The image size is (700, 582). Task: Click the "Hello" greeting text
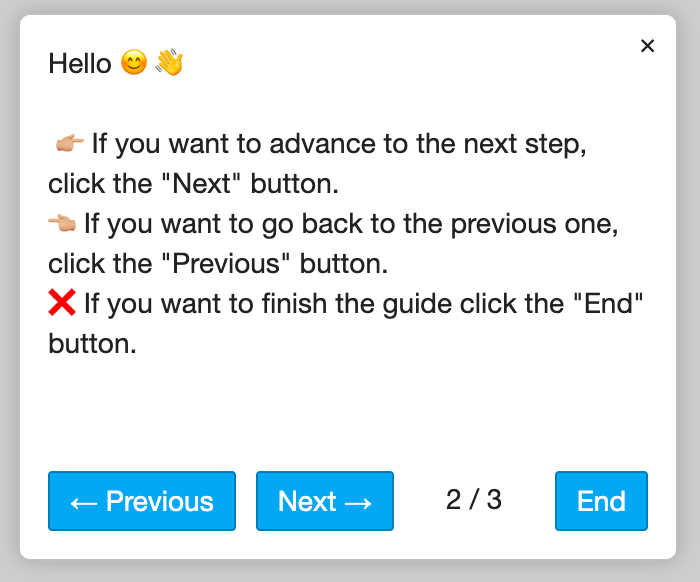(80, 64)
